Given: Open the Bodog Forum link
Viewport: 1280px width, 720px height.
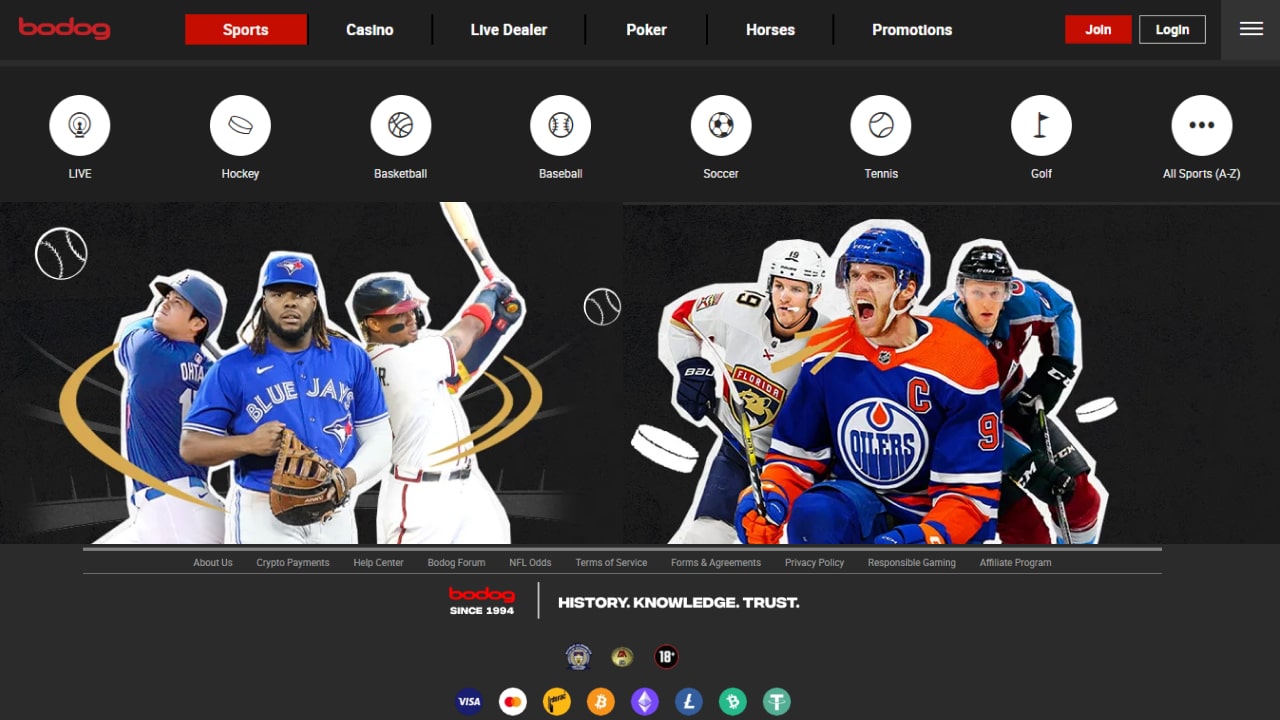Looking at the screenshot, I should 456,562.
